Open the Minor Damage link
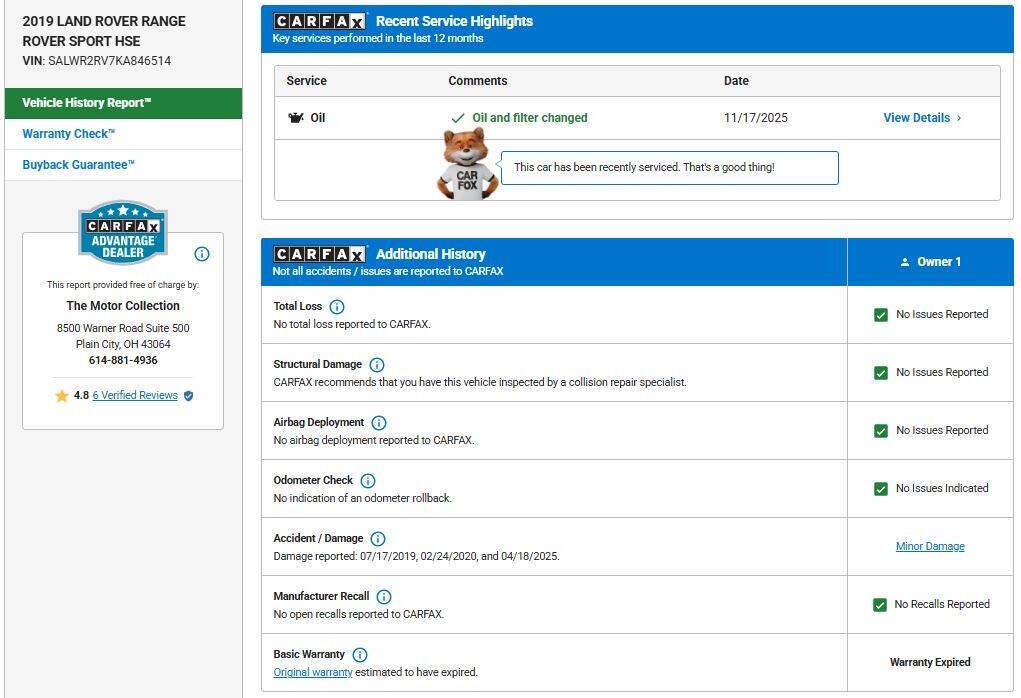Screen dimensions: 1021x698 930,547
